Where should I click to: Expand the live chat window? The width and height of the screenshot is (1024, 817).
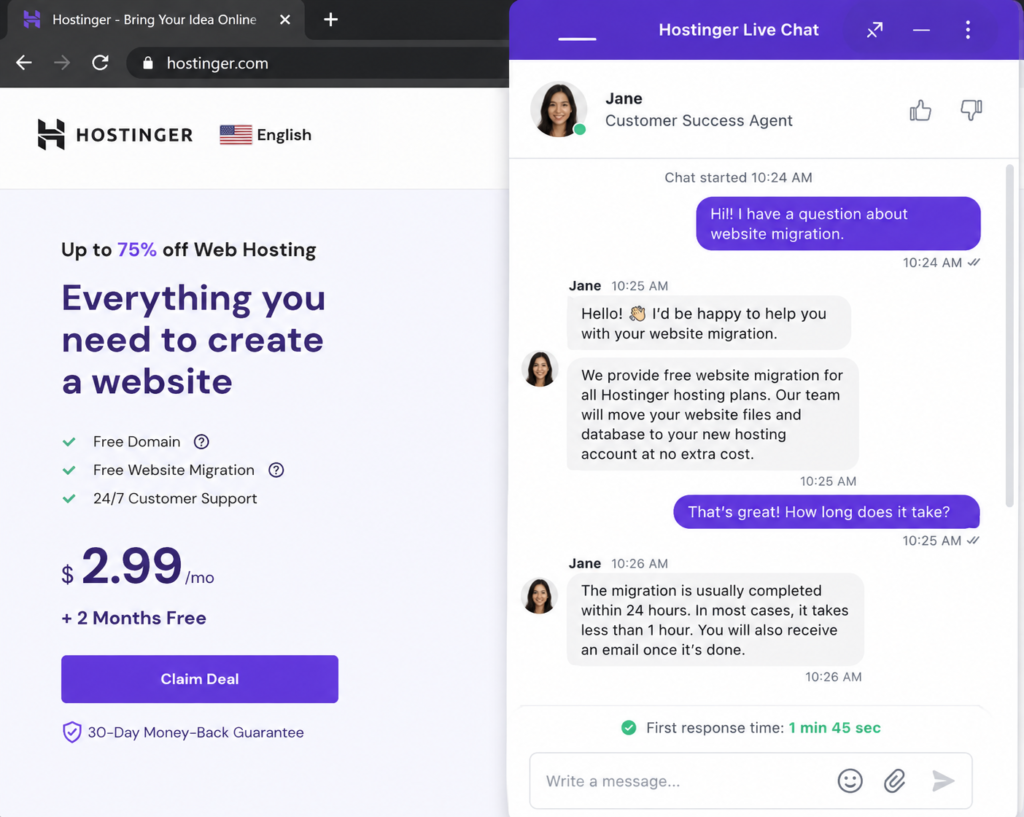874,30
